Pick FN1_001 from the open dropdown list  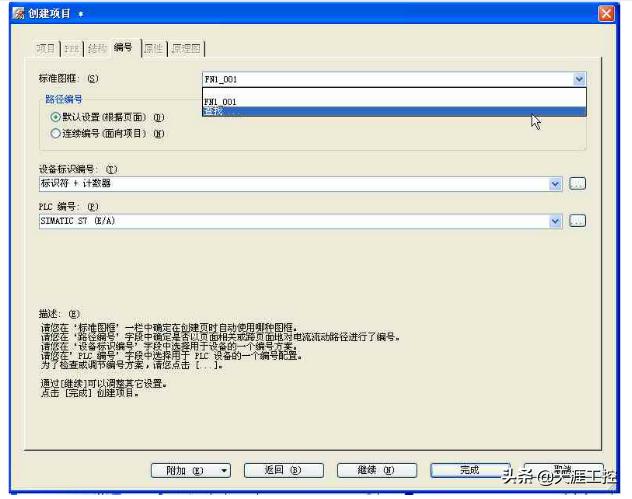pos(394,102)
